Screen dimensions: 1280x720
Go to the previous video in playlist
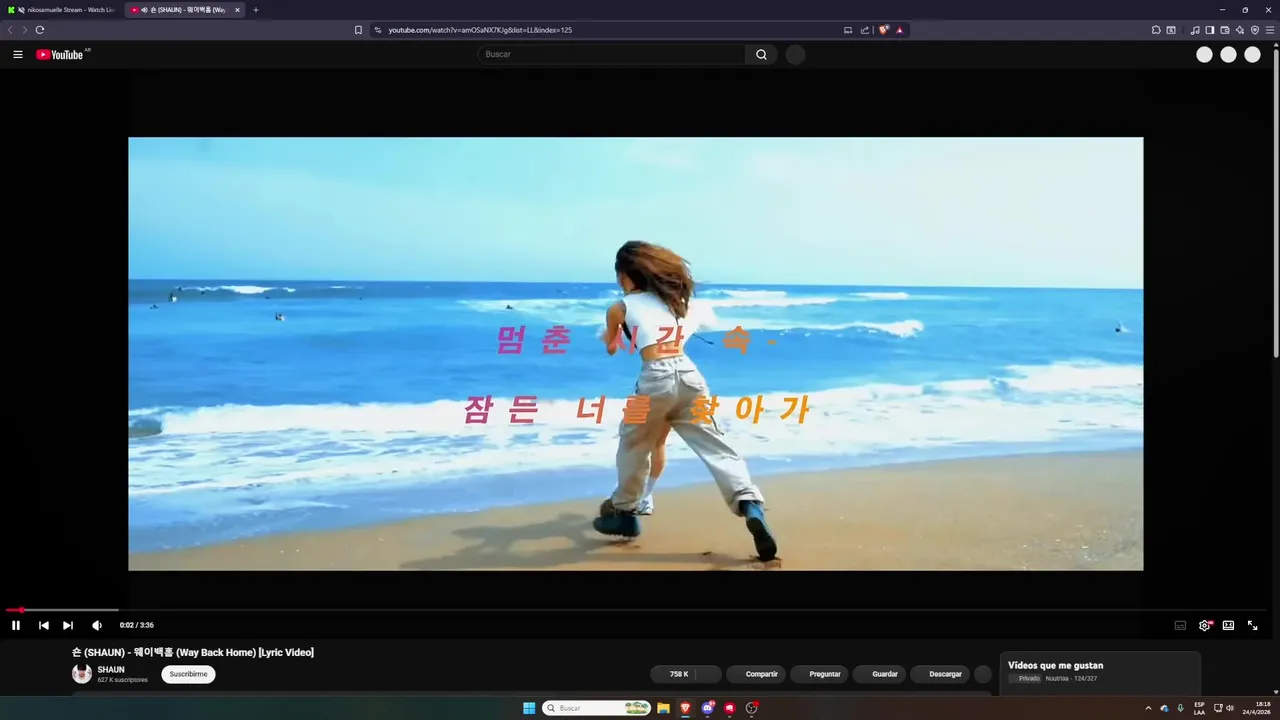pos(44,625)
